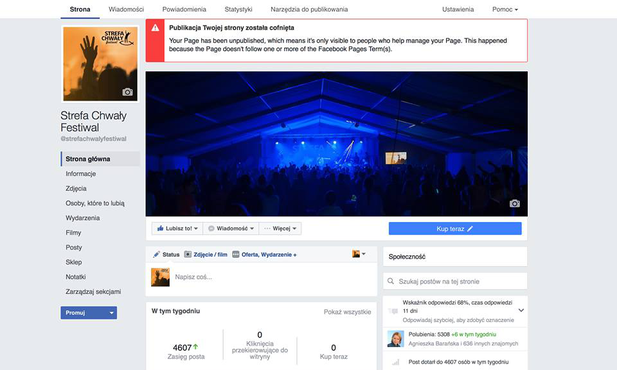Switch to the Strona tab

[80, 9]
